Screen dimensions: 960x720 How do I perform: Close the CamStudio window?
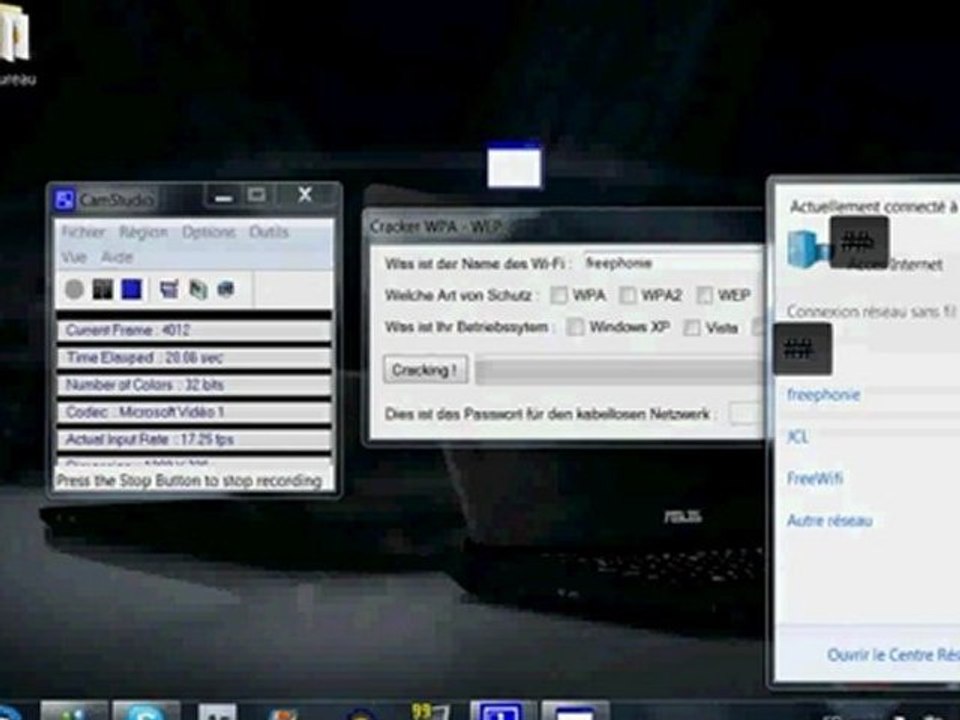point(305,195)
